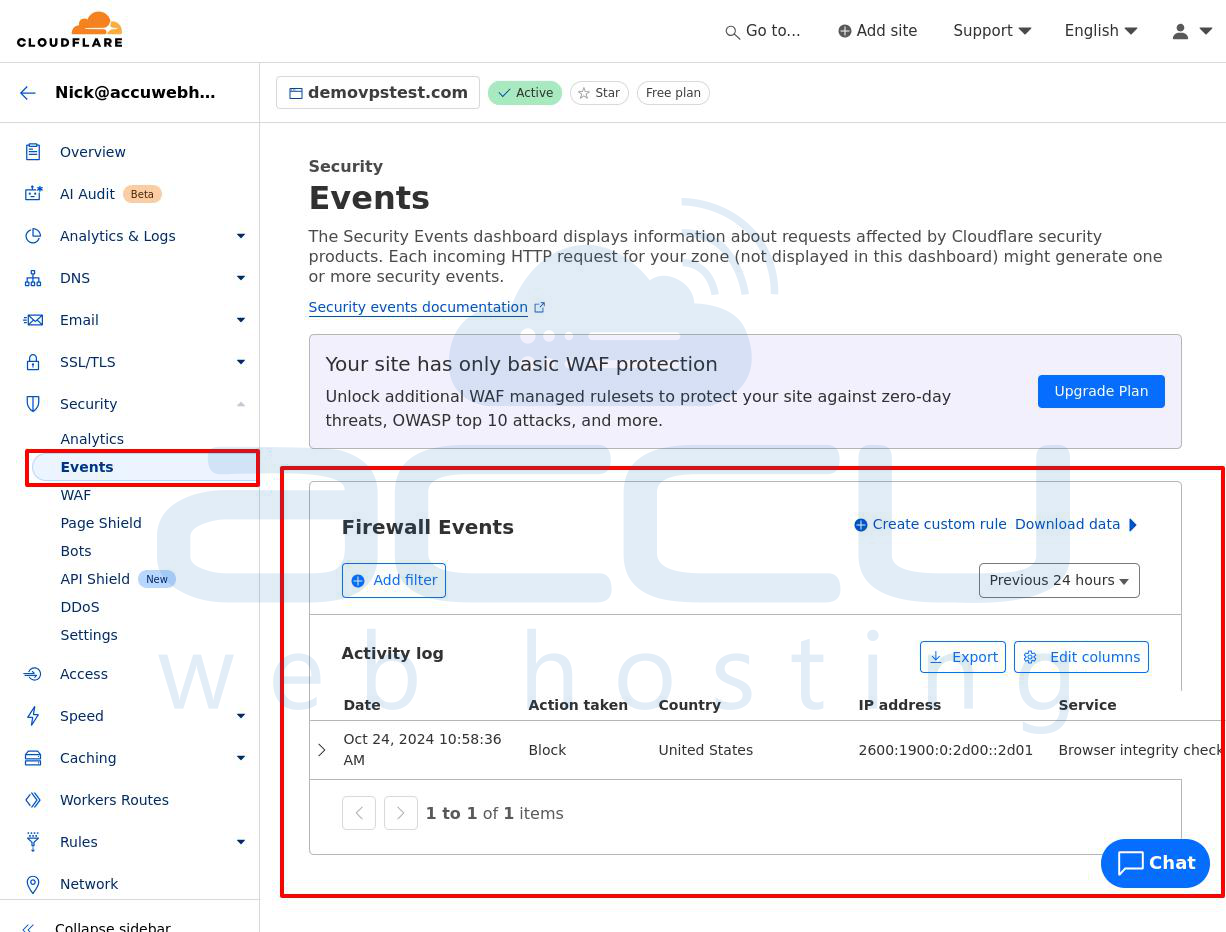Click the Free plan badge
1226x932 pixels.
pyautogui.click(x=673, y=93)
